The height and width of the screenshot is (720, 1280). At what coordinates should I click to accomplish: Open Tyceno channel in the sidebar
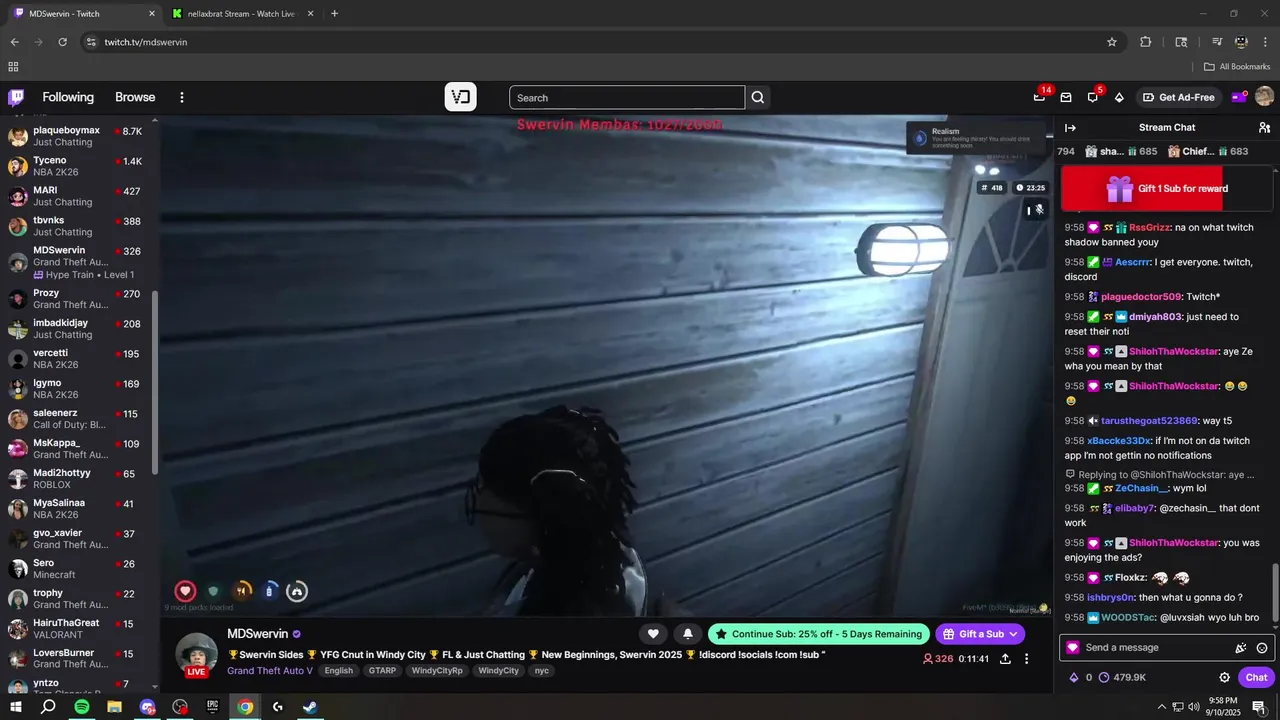(78, 166)
